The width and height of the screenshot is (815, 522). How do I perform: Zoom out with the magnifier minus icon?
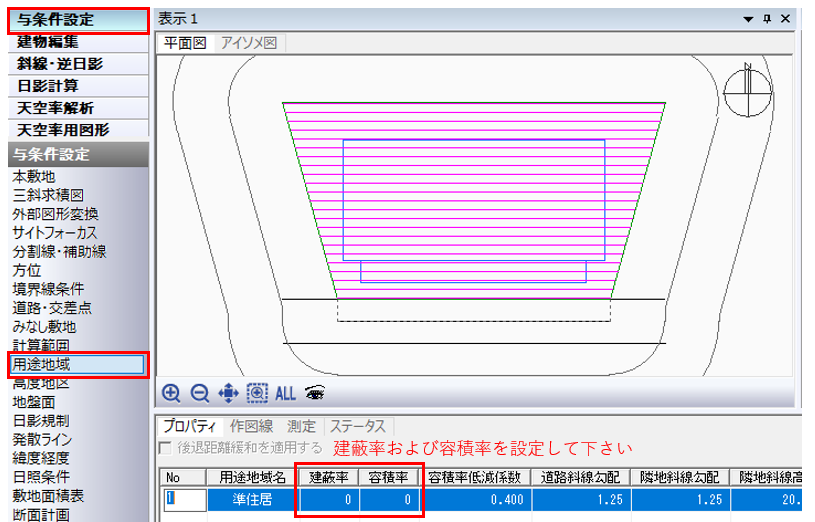(200, 393)
